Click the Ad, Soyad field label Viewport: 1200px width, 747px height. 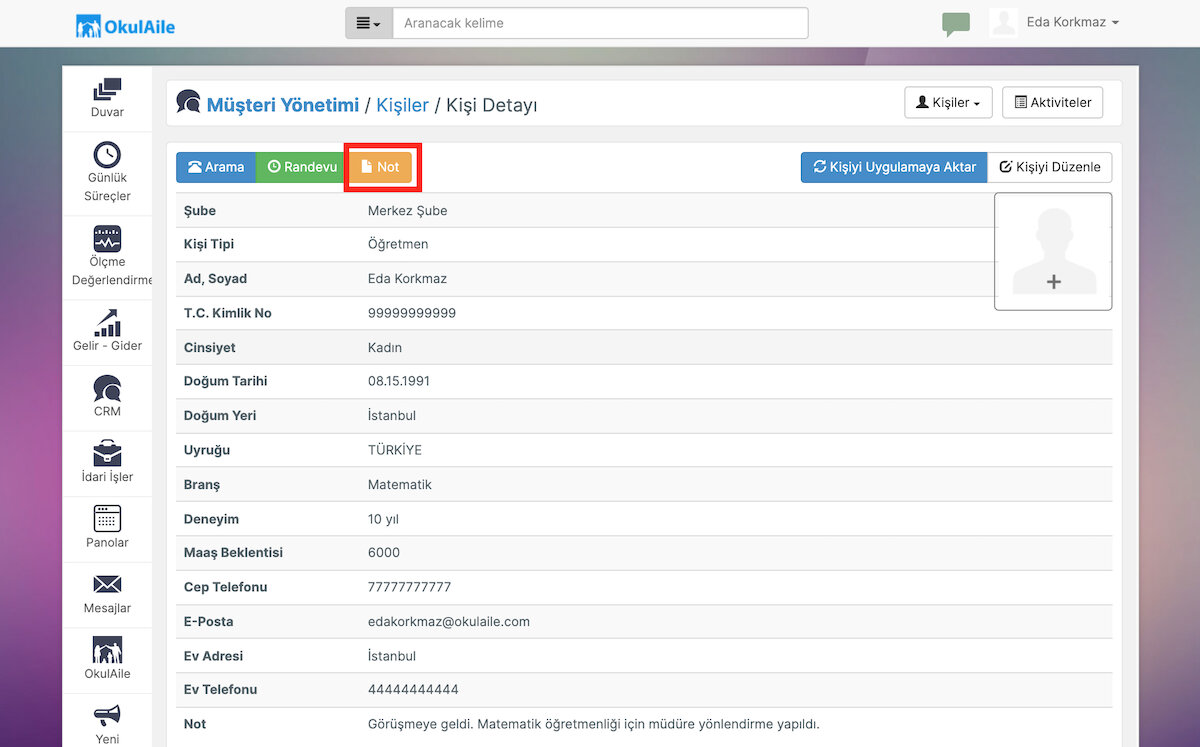point(215,279)
